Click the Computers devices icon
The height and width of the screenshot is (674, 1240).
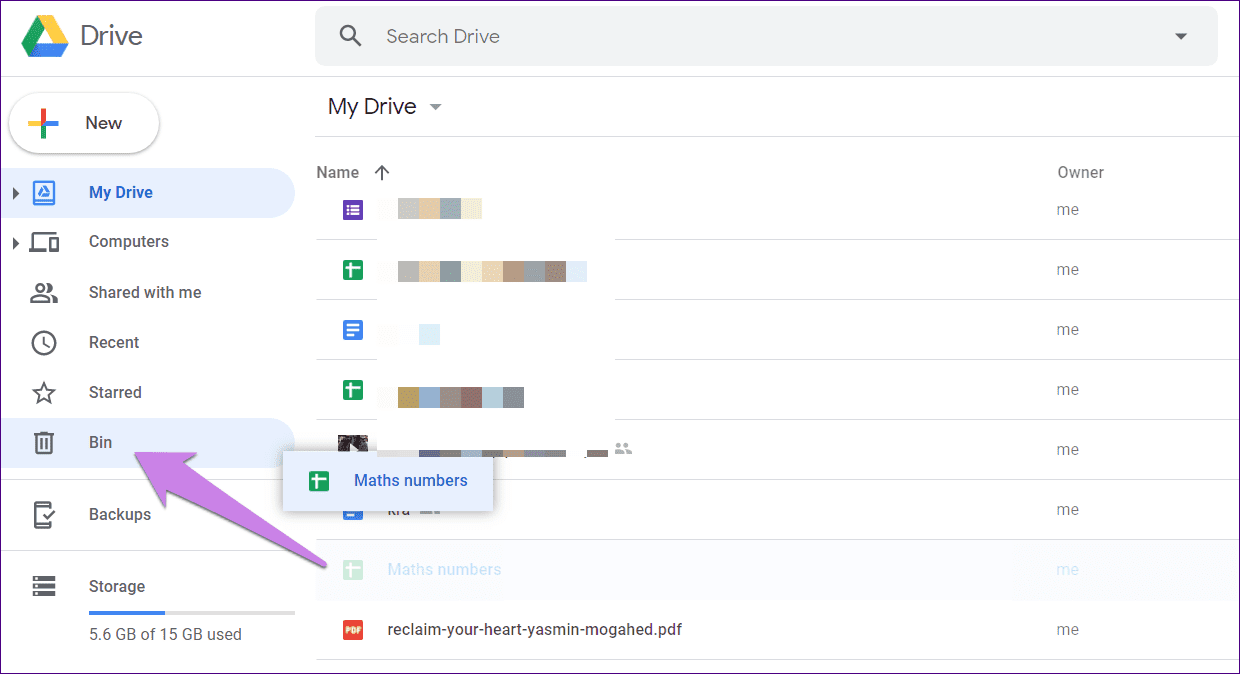(44, 242)
